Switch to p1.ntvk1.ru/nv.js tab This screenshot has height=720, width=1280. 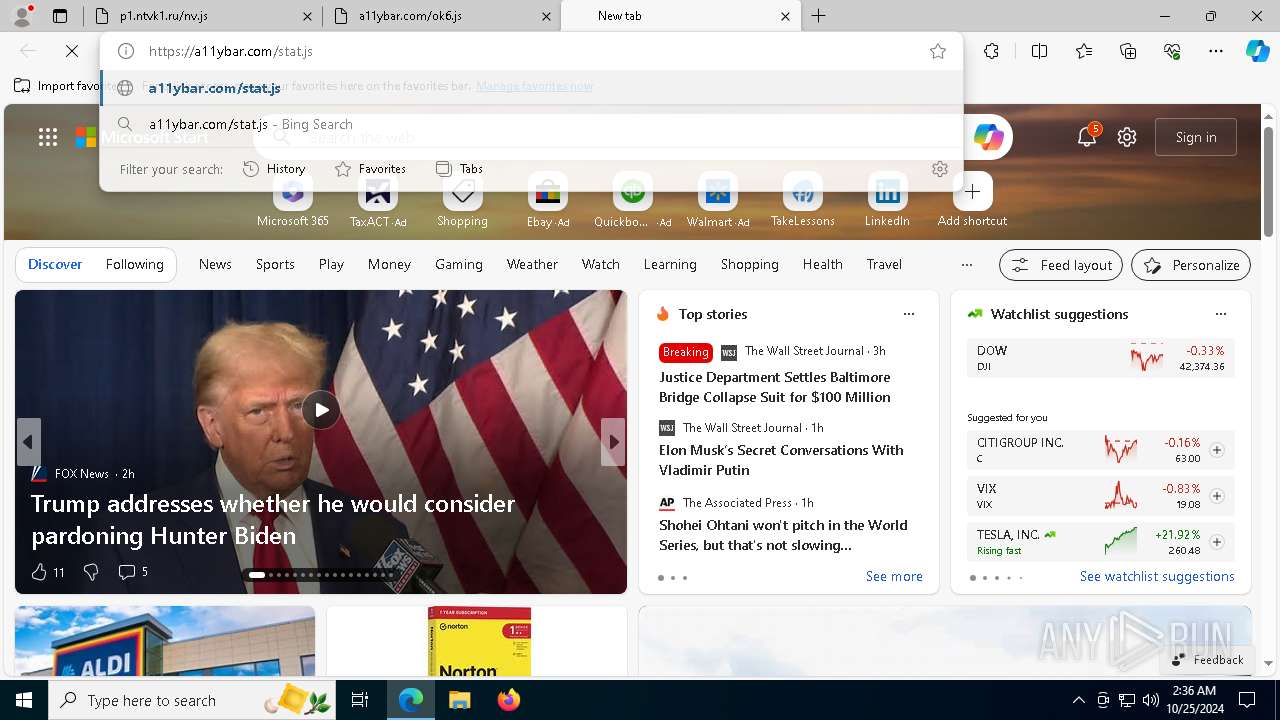tap(201, 16)
